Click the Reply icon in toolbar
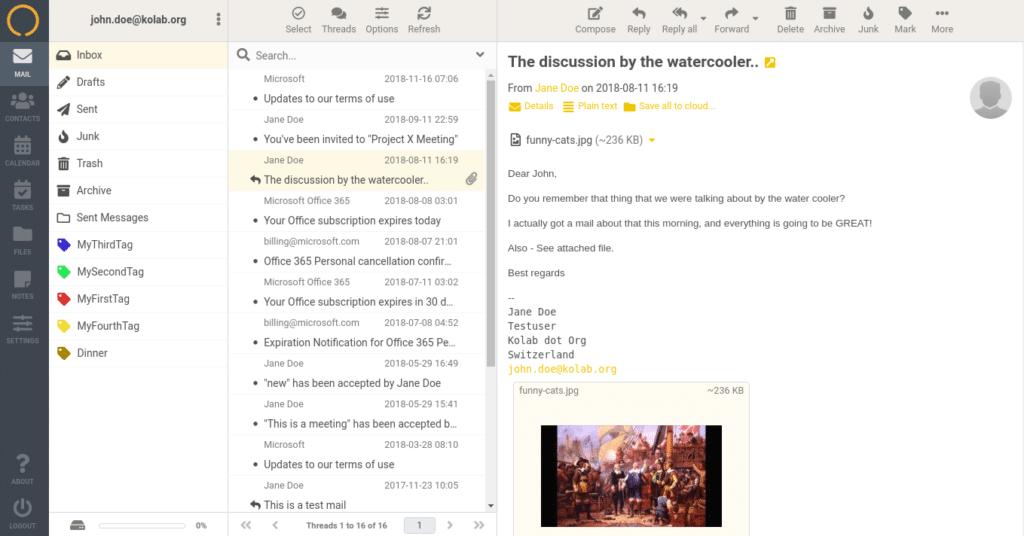This screenshot has height=536, width=1024. [638, 19]
